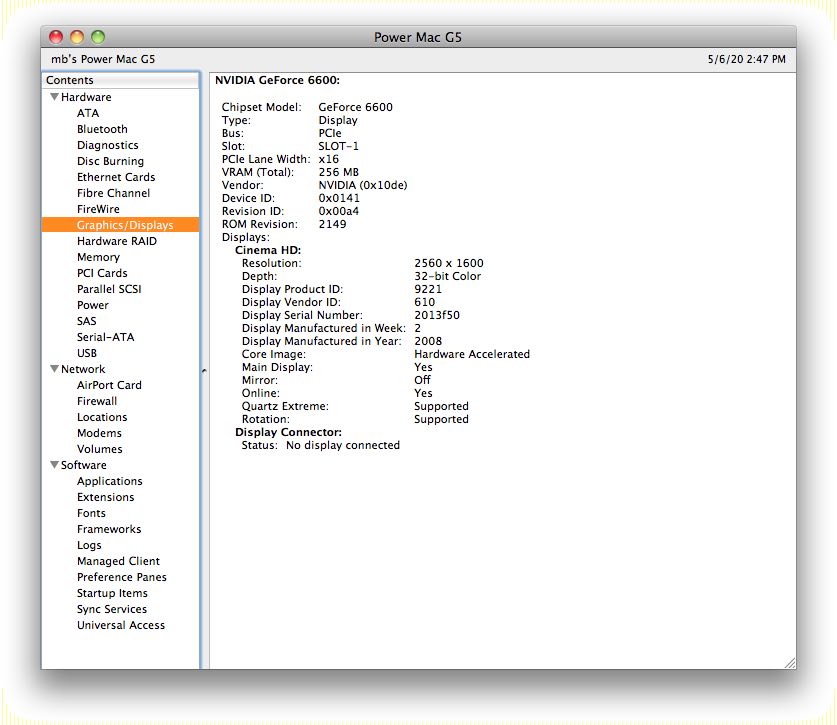Screen dimensions: 837x725
Task: Collapse the Hardware disclosure triangle
Action: pos(54,97)
